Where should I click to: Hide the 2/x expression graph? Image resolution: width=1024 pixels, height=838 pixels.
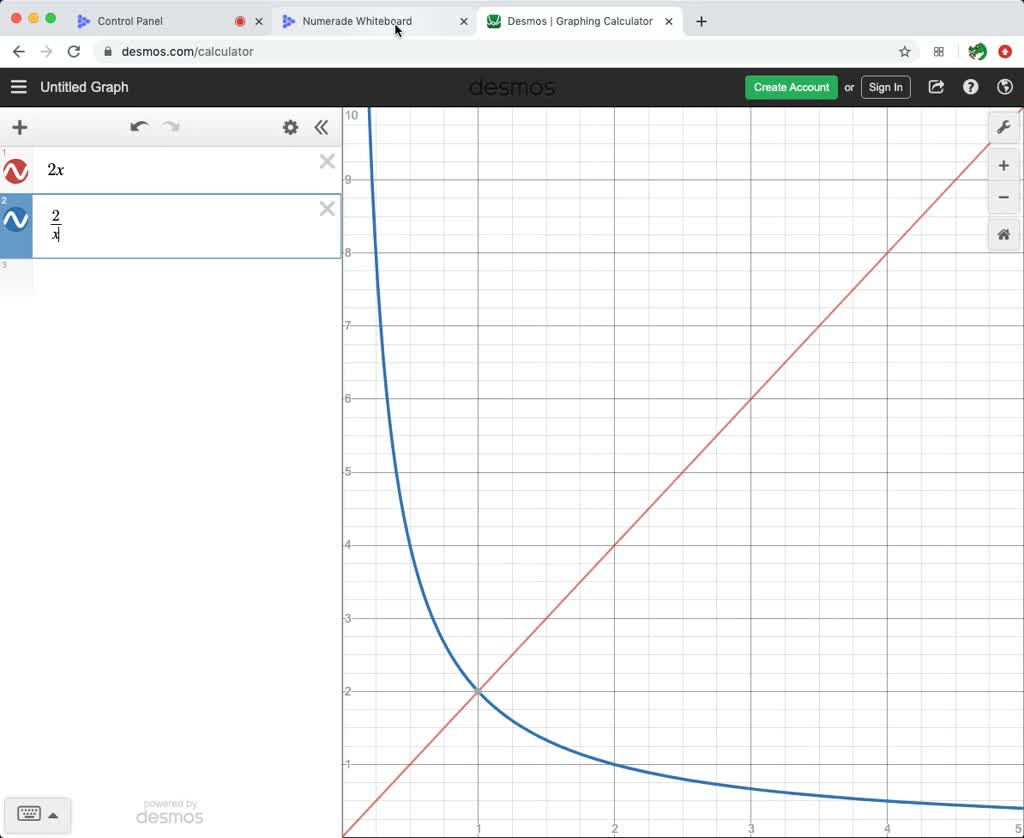(x=15, y=220)
